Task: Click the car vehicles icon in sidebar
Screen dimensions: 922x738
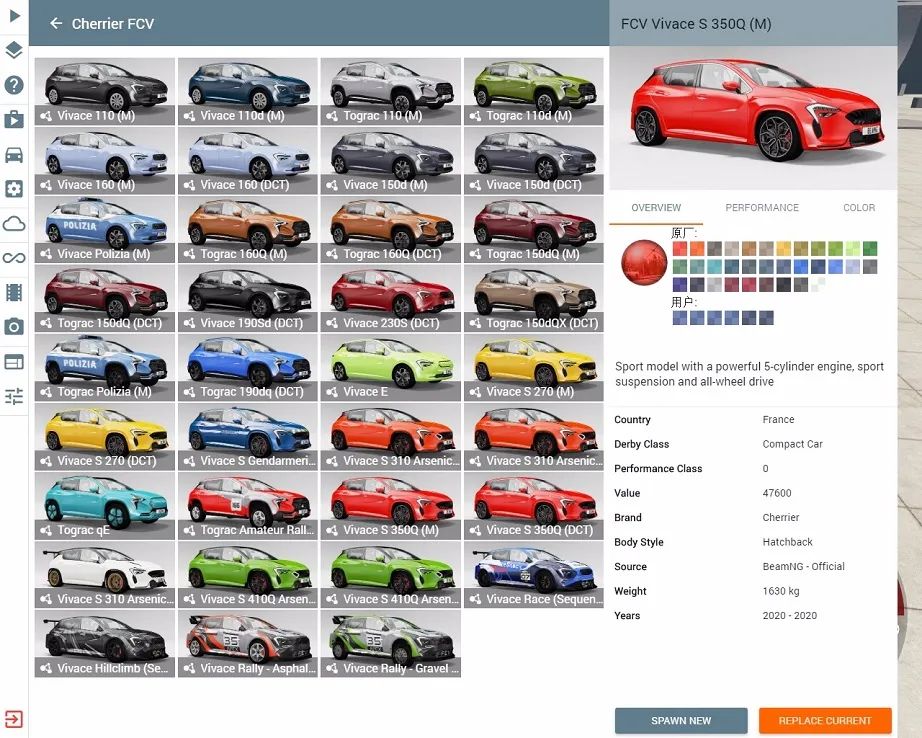Action: pos(14,154)
